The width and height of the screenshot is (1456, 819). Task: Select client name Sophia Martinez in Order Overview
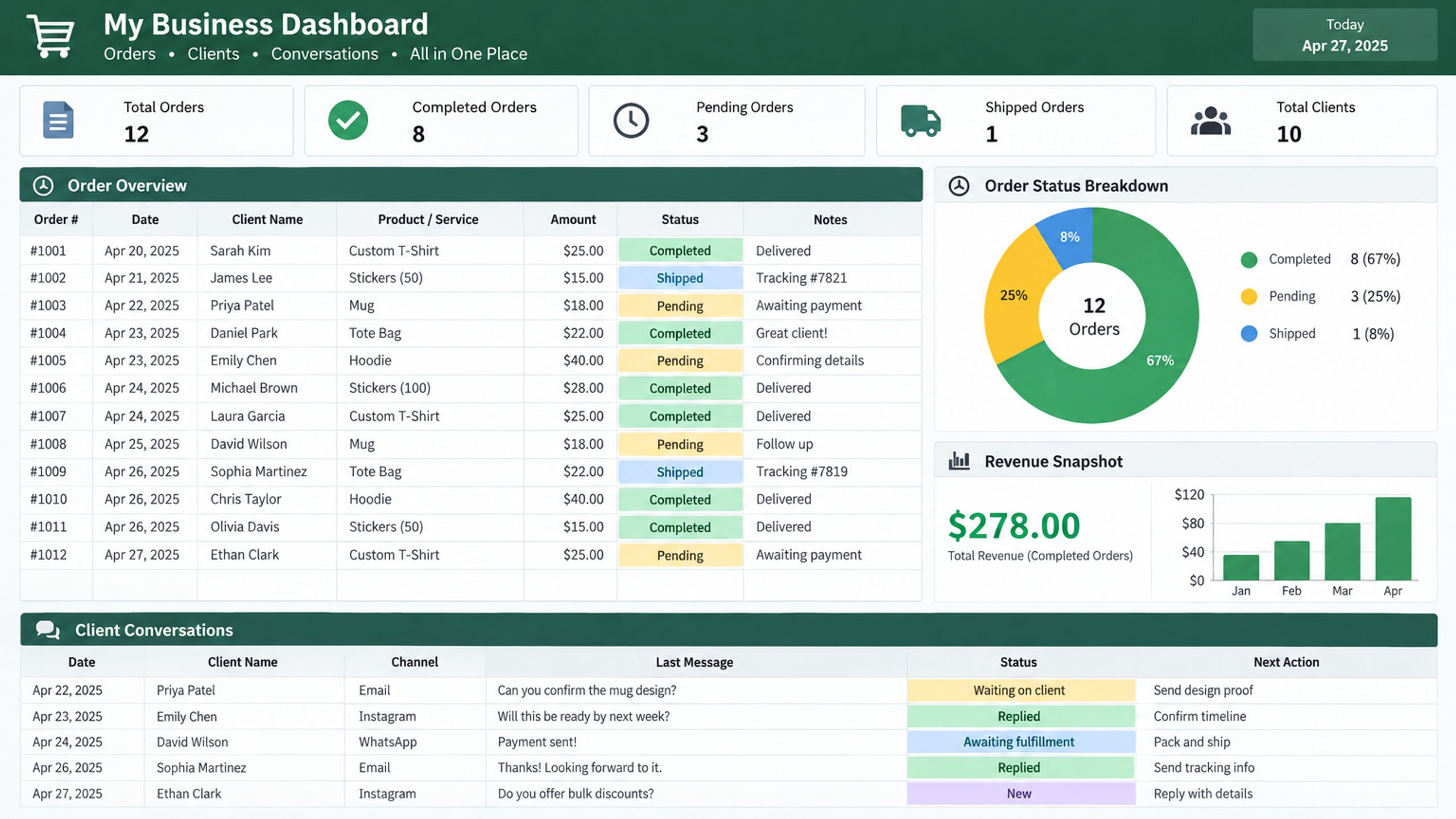(259, 471)
